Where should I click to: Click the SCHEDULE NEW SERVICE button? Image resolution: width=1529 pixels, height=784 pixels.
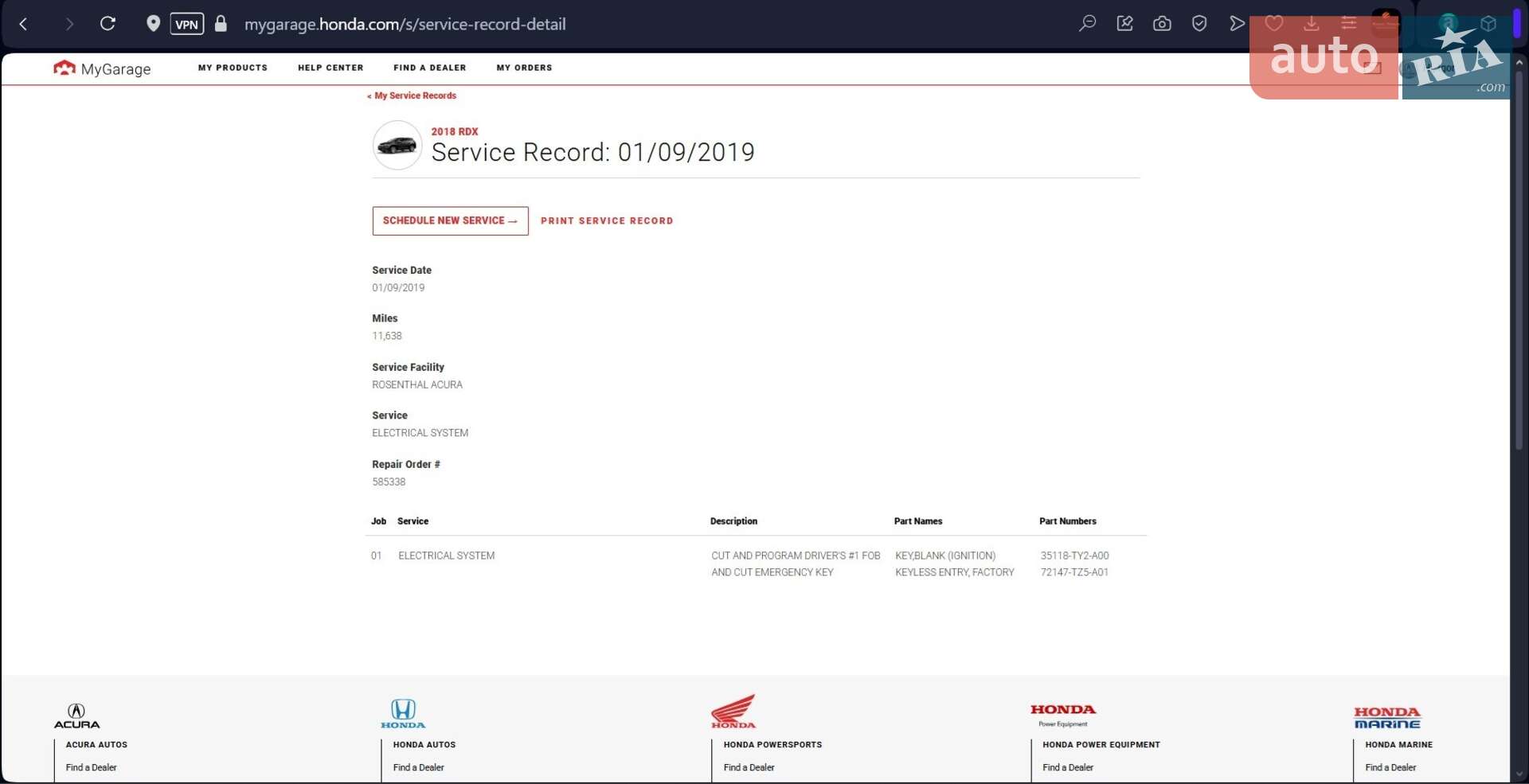point(450,220)
